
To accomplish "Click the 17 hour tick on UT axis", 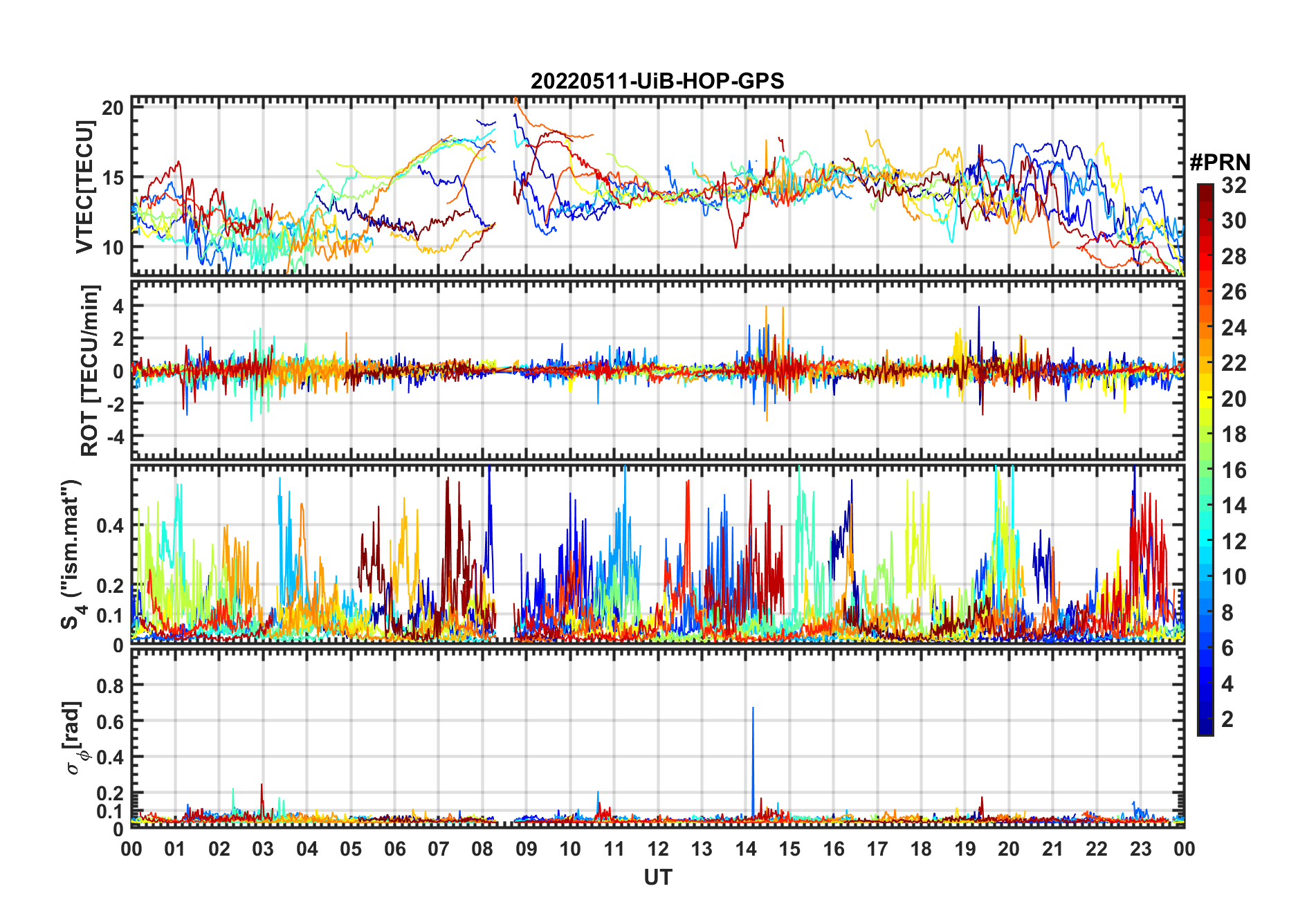I will pos(877,849).
